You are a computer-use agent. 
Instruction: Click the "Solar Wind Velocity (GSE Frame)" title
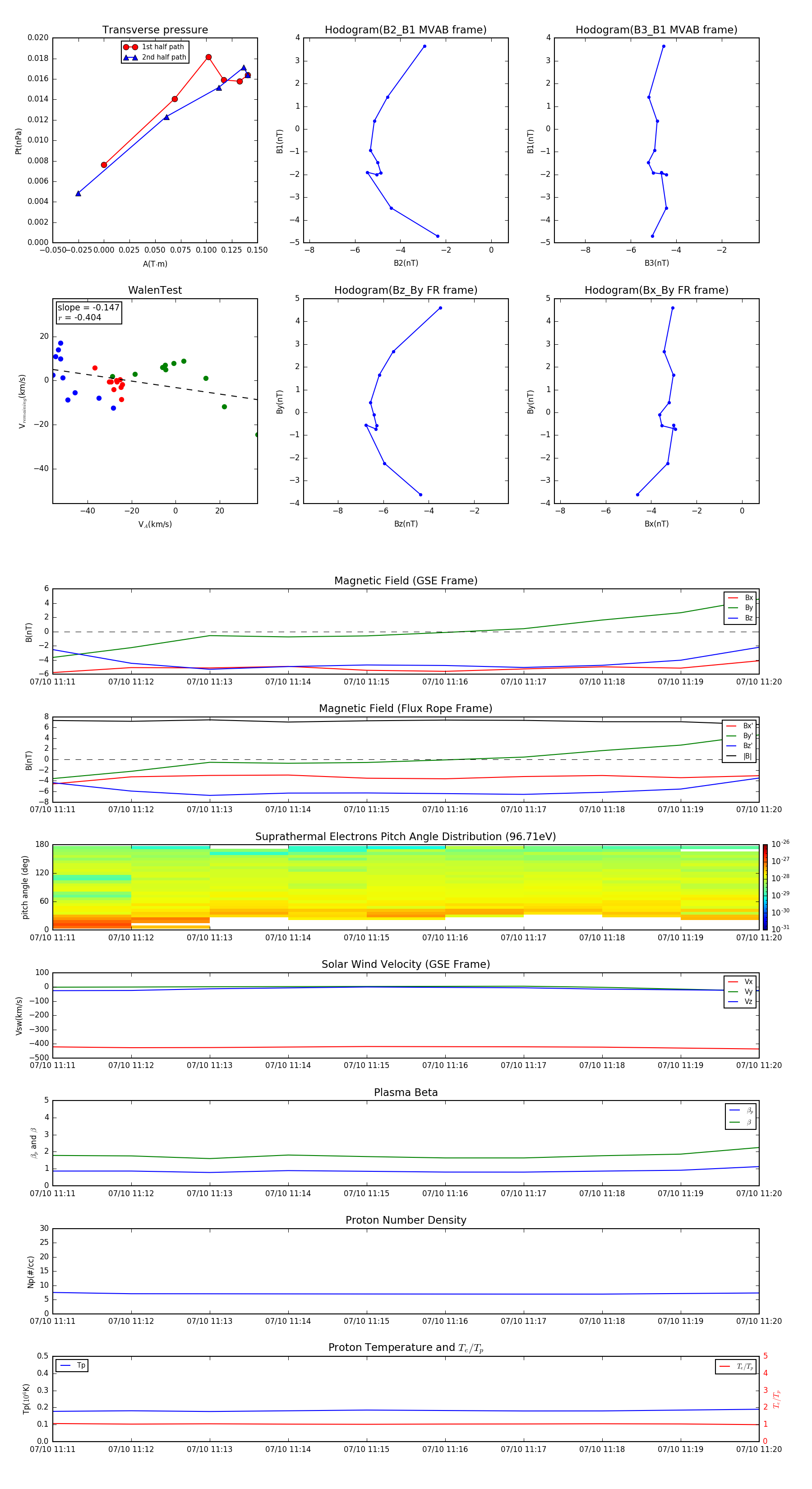(x=406, y=965)
